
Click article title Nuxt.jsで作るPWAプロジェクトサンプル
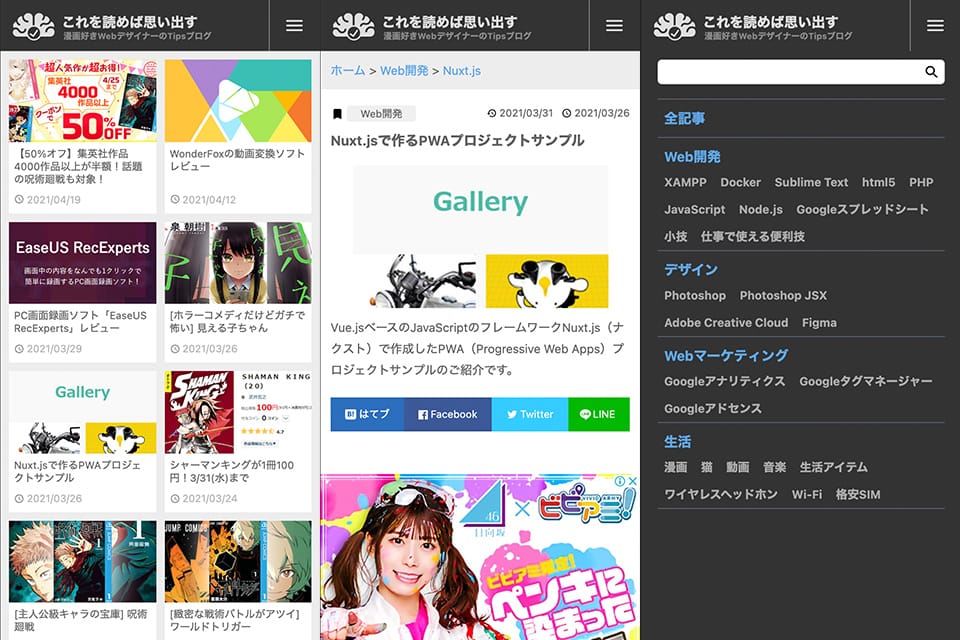tap(457, 141)
